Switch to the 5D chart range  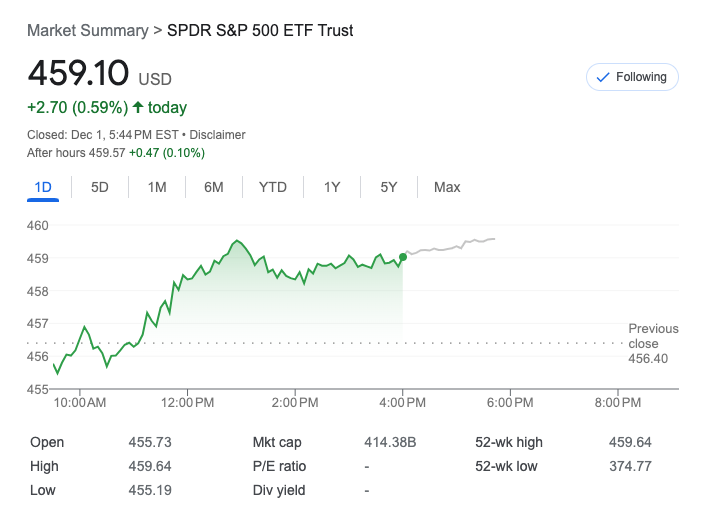point(100,187)
